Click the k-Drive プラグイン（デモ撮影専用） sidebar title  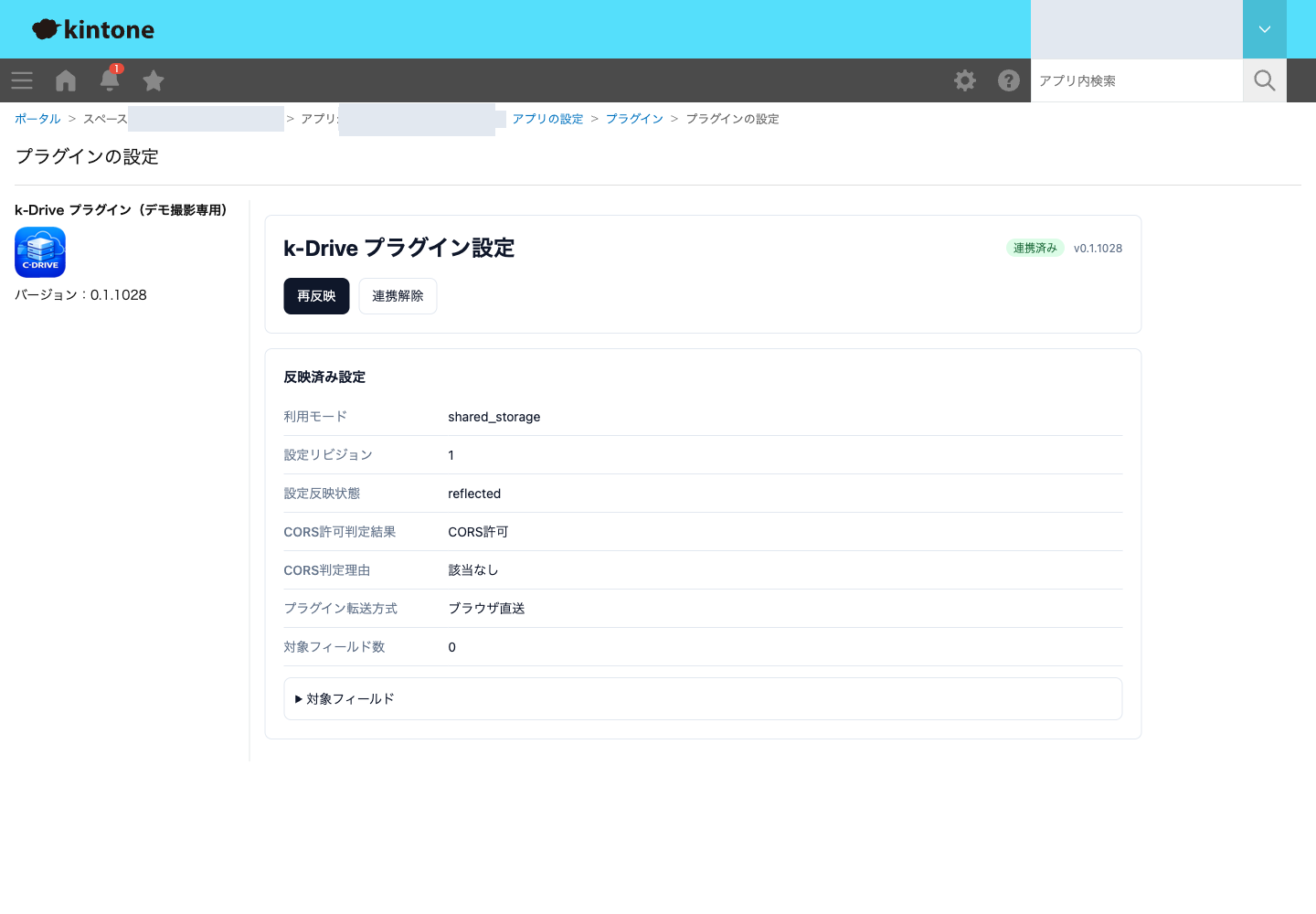click(121, 210)
